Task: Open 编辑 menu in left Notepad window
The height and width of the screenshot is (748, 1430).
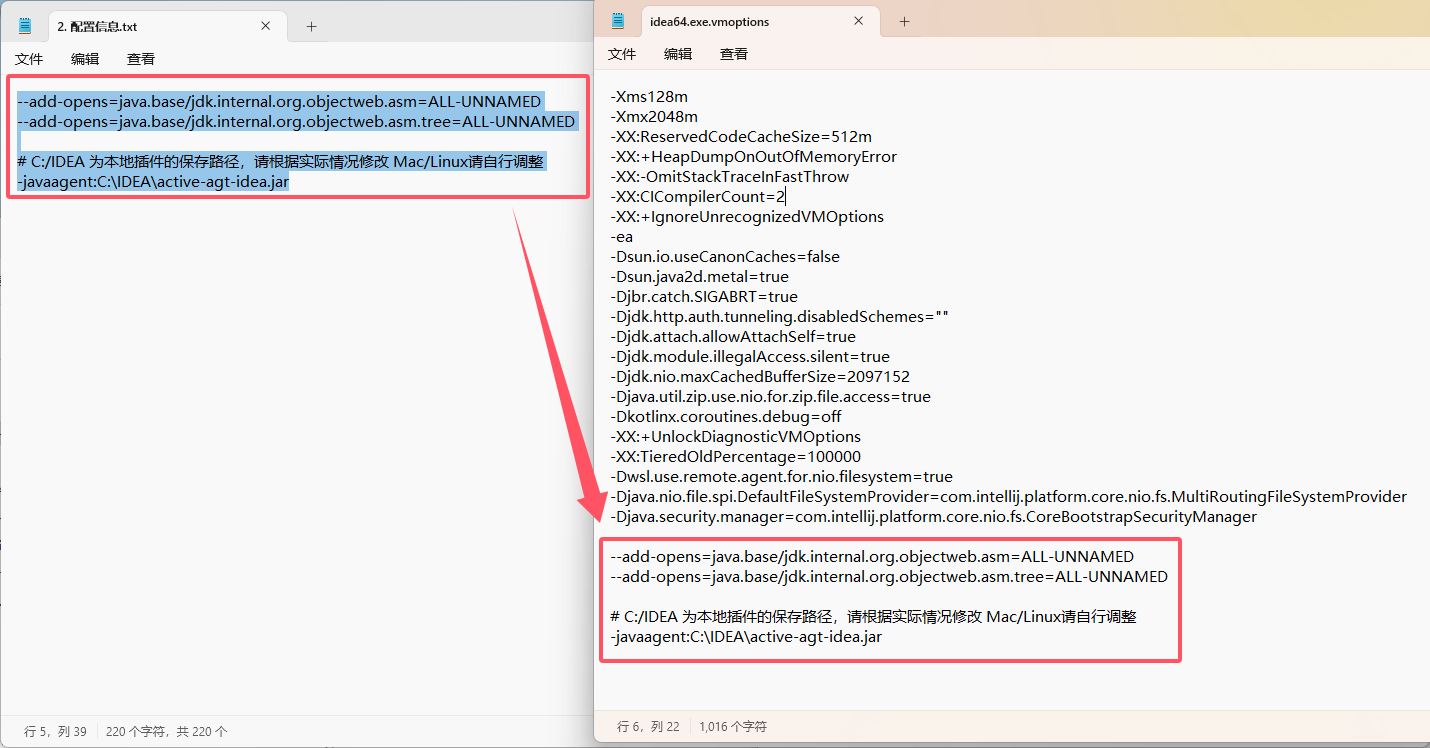Action: click(85, 59)
